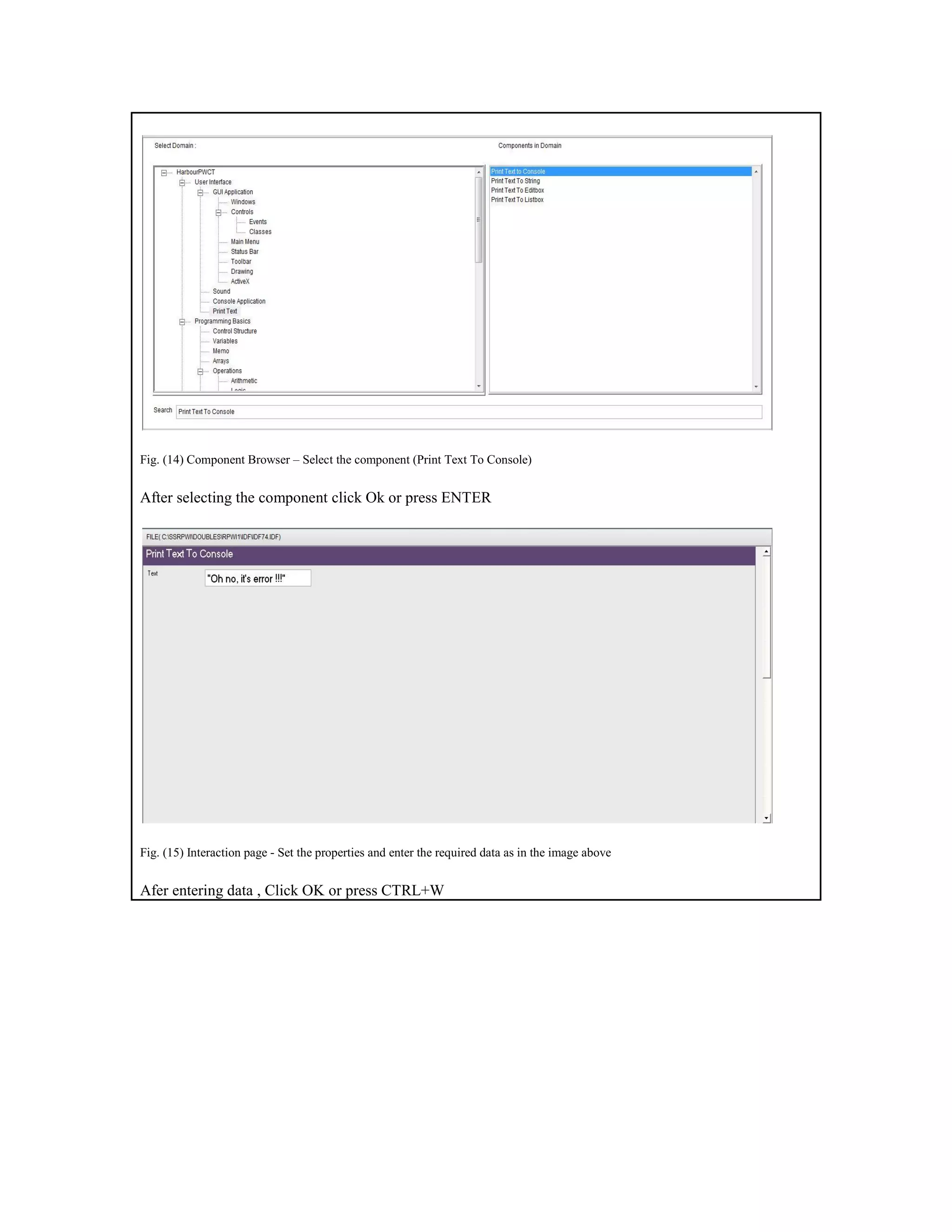Select the GUI Application label
The image size is (952, 1232).
[232, 192]
